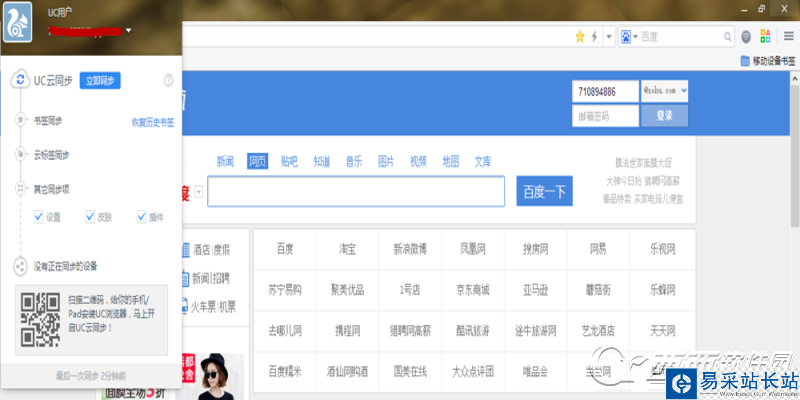Screen dimensions: 800x400
Task: Click the UC cloud sync icon
Action: [20, 80]
